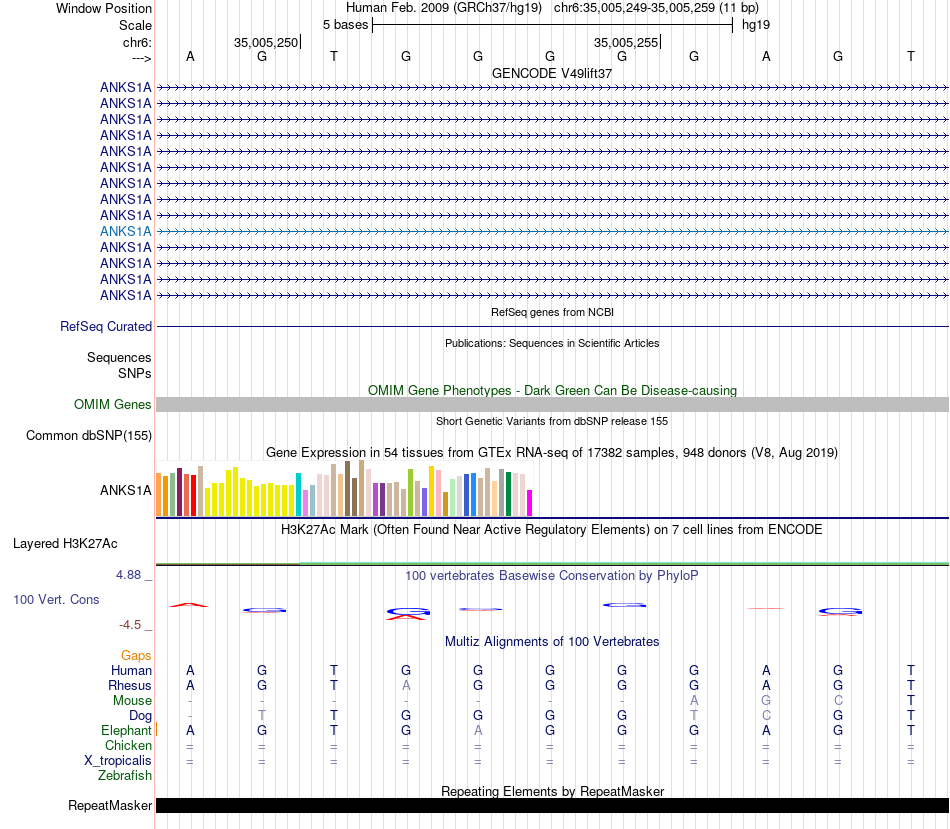Click the Layered H3K27Ac track label
Image resolution: width=950 pixels, height=829 pixels.
(65, 544)
